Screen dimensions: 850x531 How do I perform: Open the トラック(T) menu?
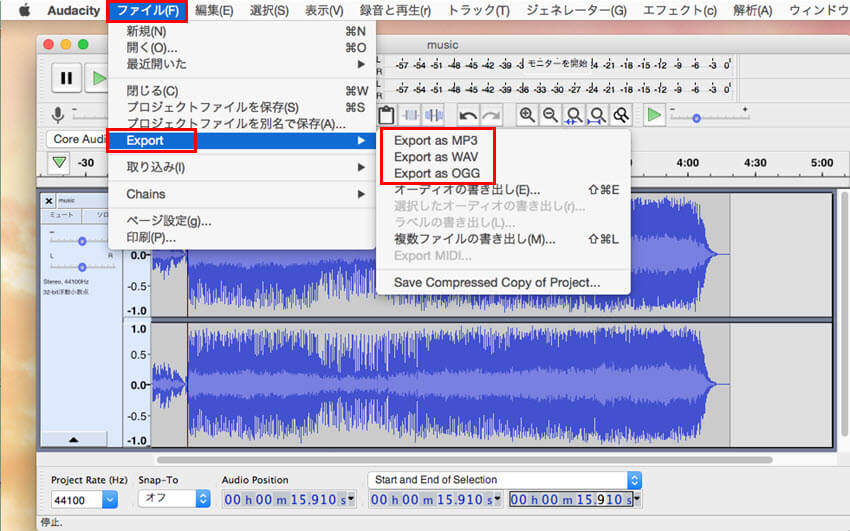click(x=479, y=10)
